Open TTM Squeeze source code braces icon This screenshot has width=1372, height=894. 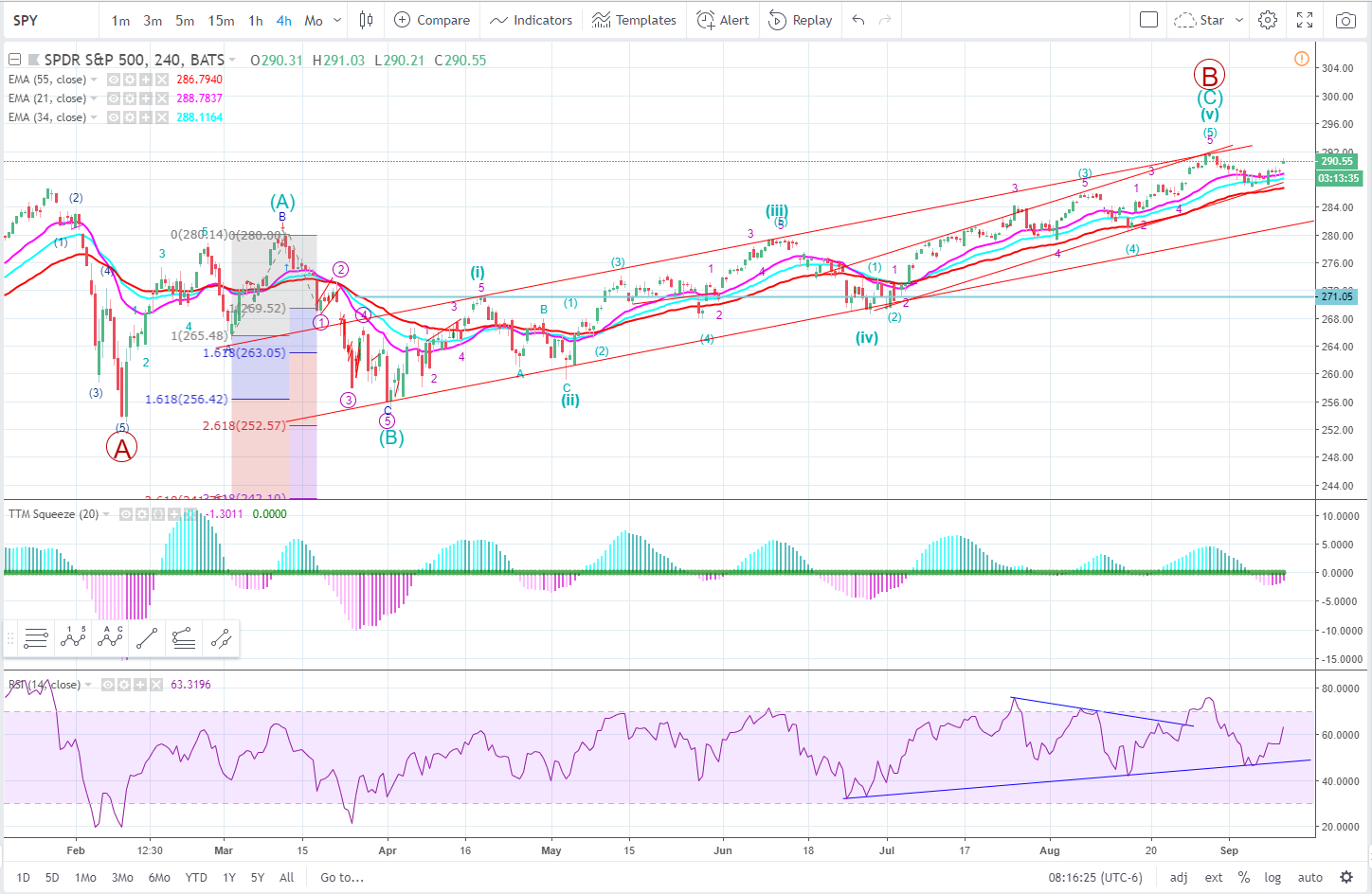158,514
